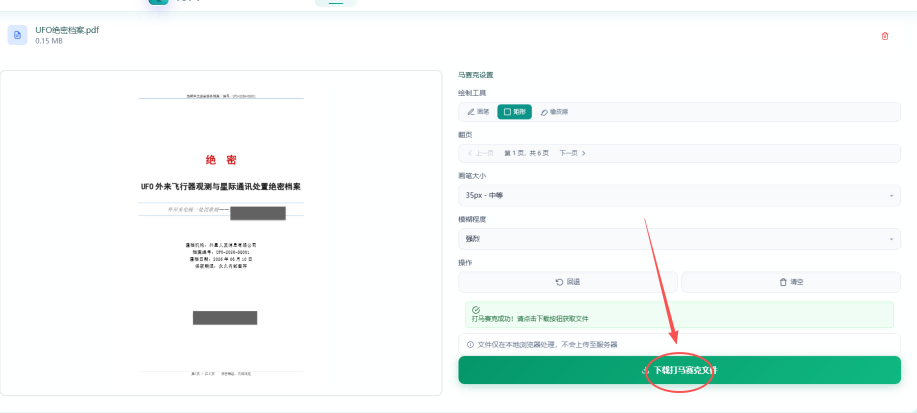Click the 打马赛克成功 success message text

point(530,319)
